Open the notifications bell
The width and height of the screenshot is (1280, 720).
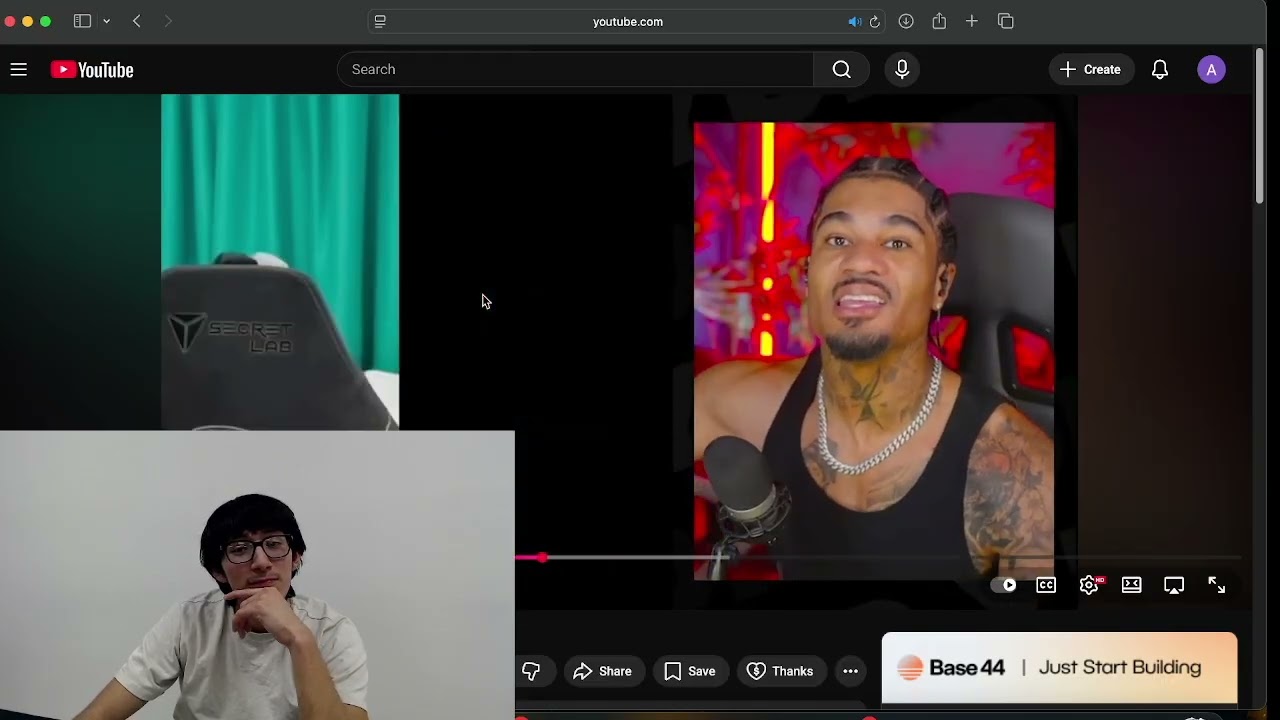(1160, 69)
